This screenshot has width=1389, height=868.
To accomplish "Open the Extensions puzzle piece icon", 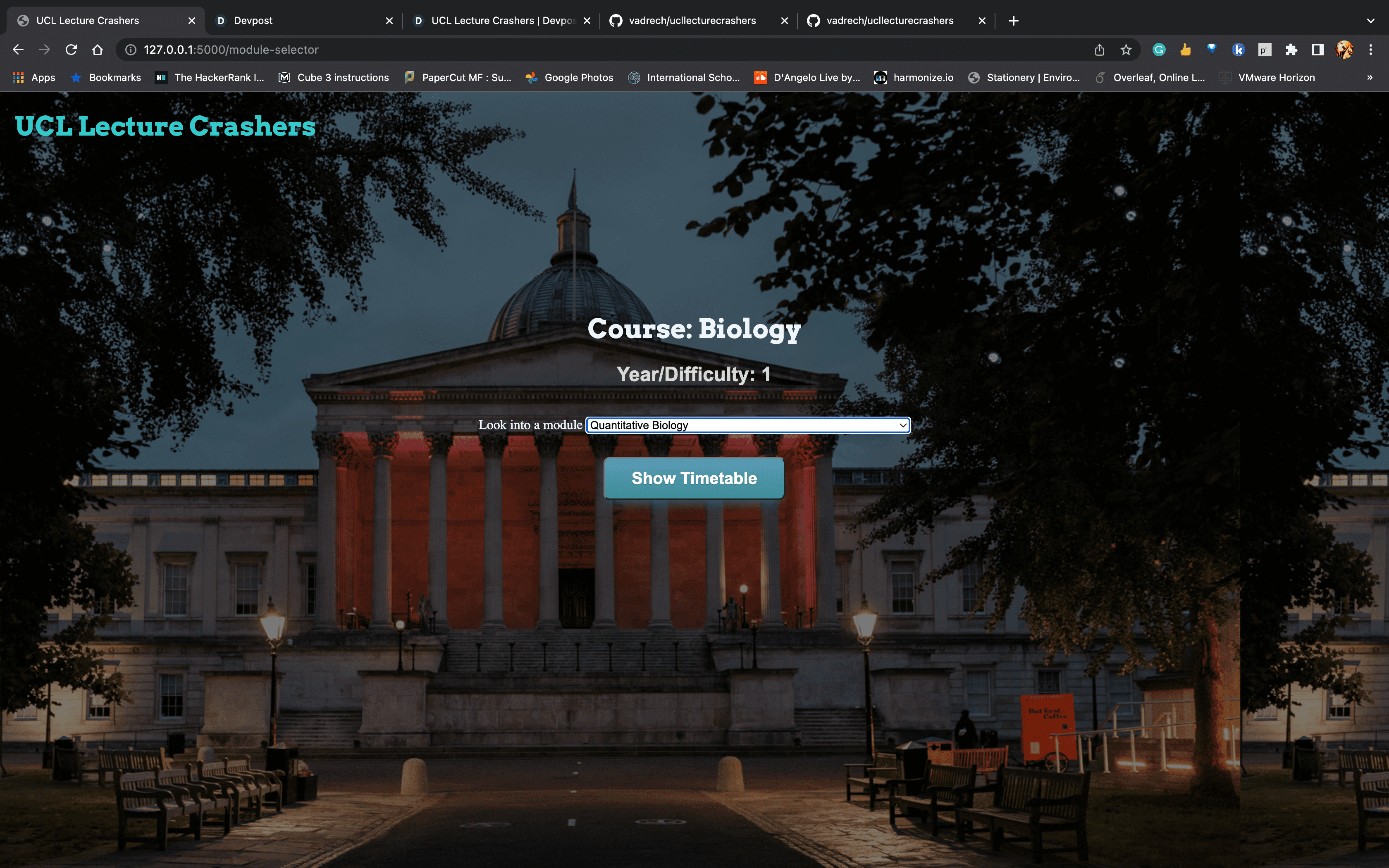I will coord(1291,50).
